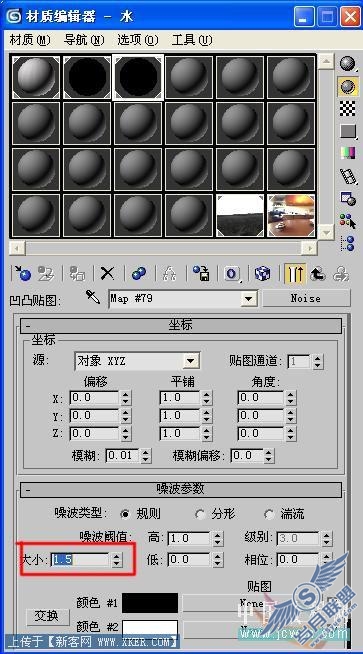Viewport: 363px width, 654px height.
Task: Toggle checkered Background pattern icon
Action: pos(348,108)
